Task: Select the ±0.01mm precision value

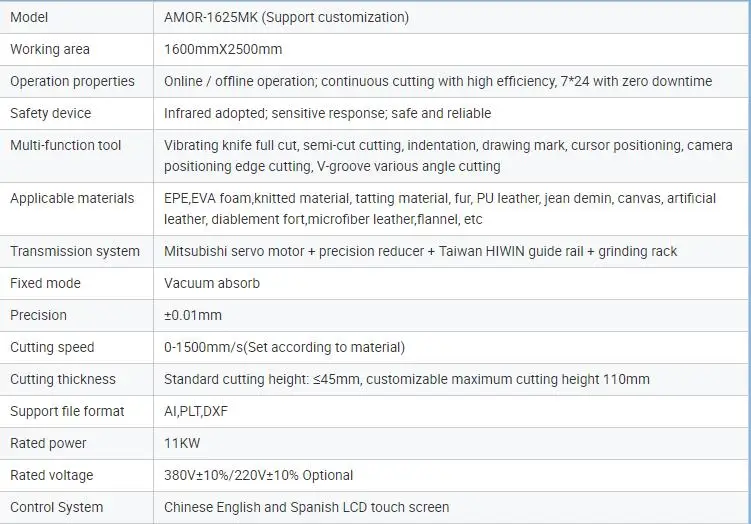Action: pyautogui.click(x=193, y=315)
